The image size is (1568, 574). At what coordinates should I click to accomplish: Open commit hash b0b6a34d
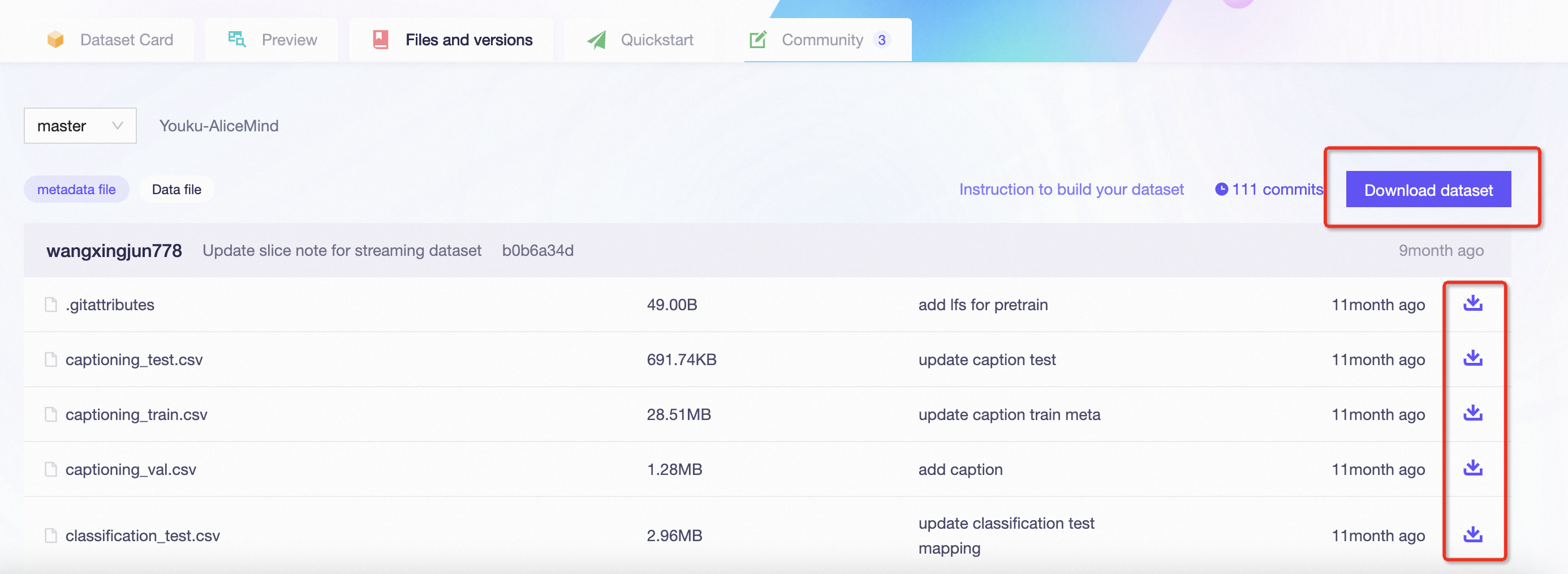point(537,250)
